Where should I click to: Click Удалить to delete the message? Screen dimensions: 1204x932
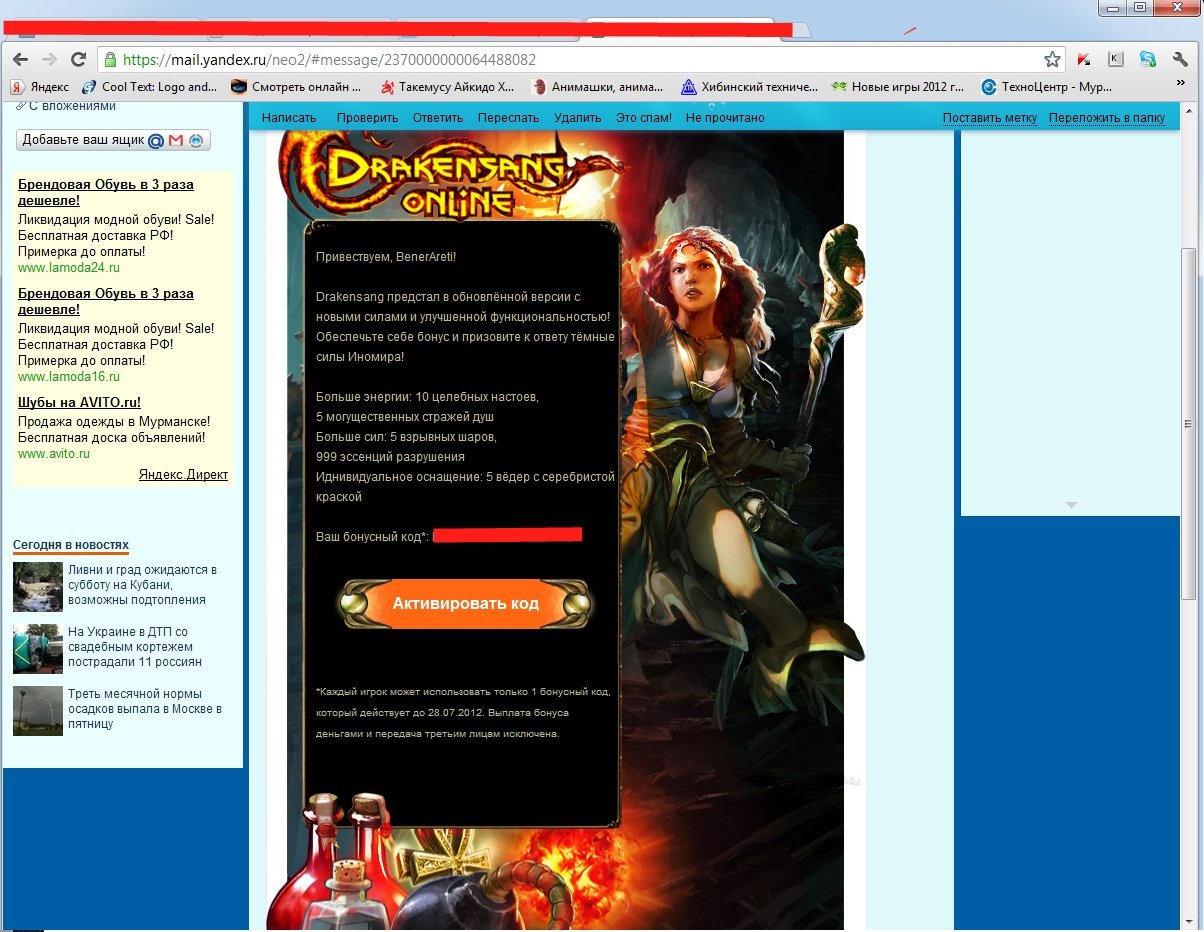coord(577,118)
